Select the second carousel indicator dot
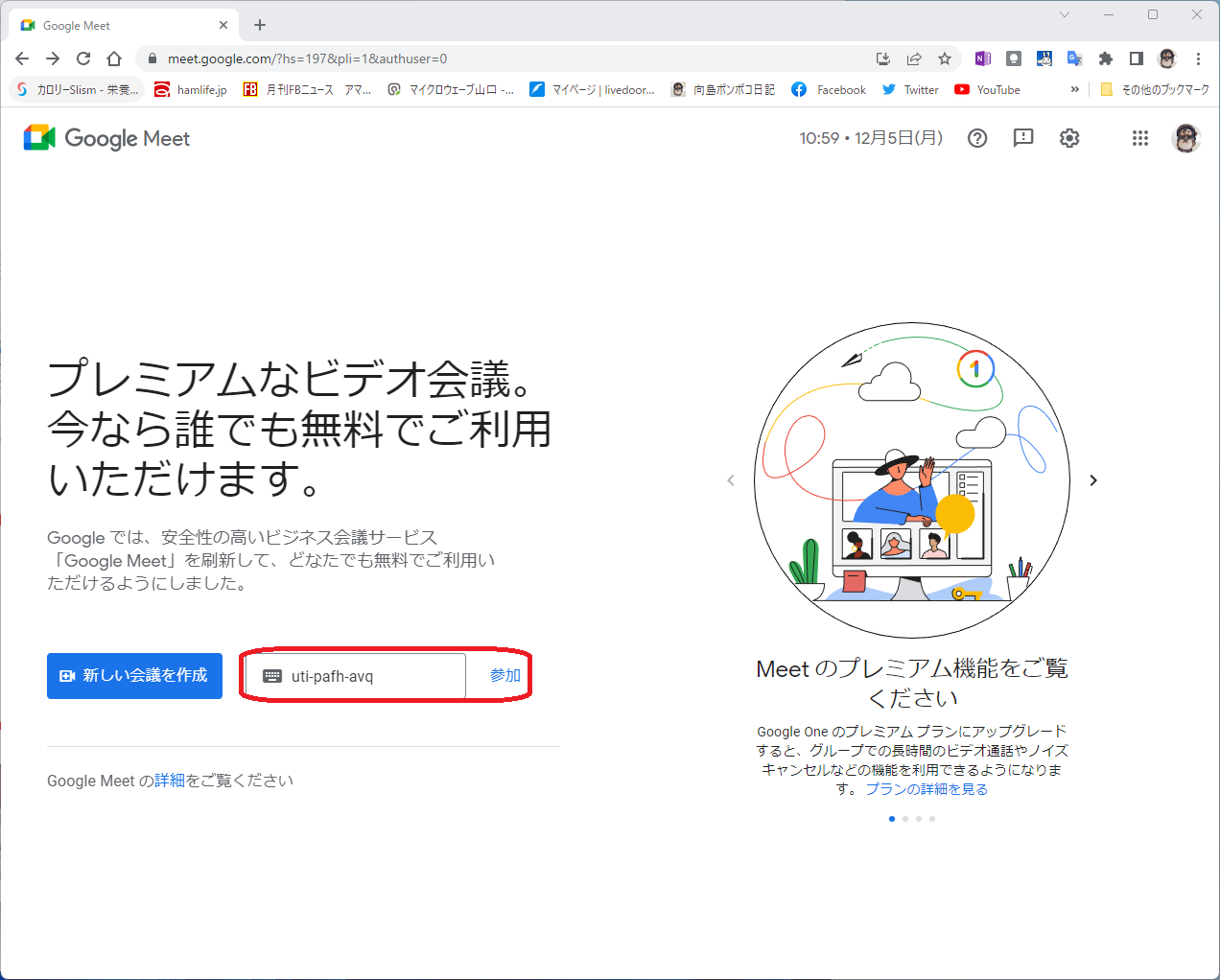 (905, 819)
